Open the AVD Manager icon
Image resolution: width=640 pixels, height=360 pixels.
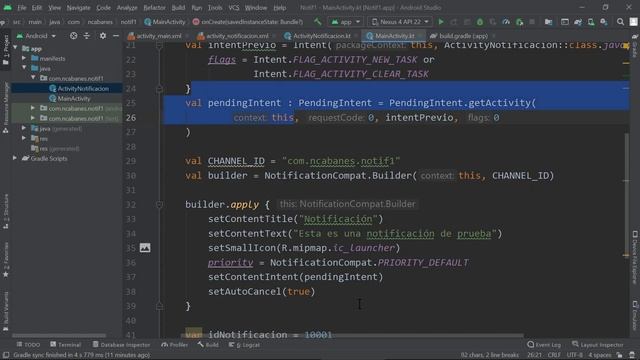click(x=591, y=22)
